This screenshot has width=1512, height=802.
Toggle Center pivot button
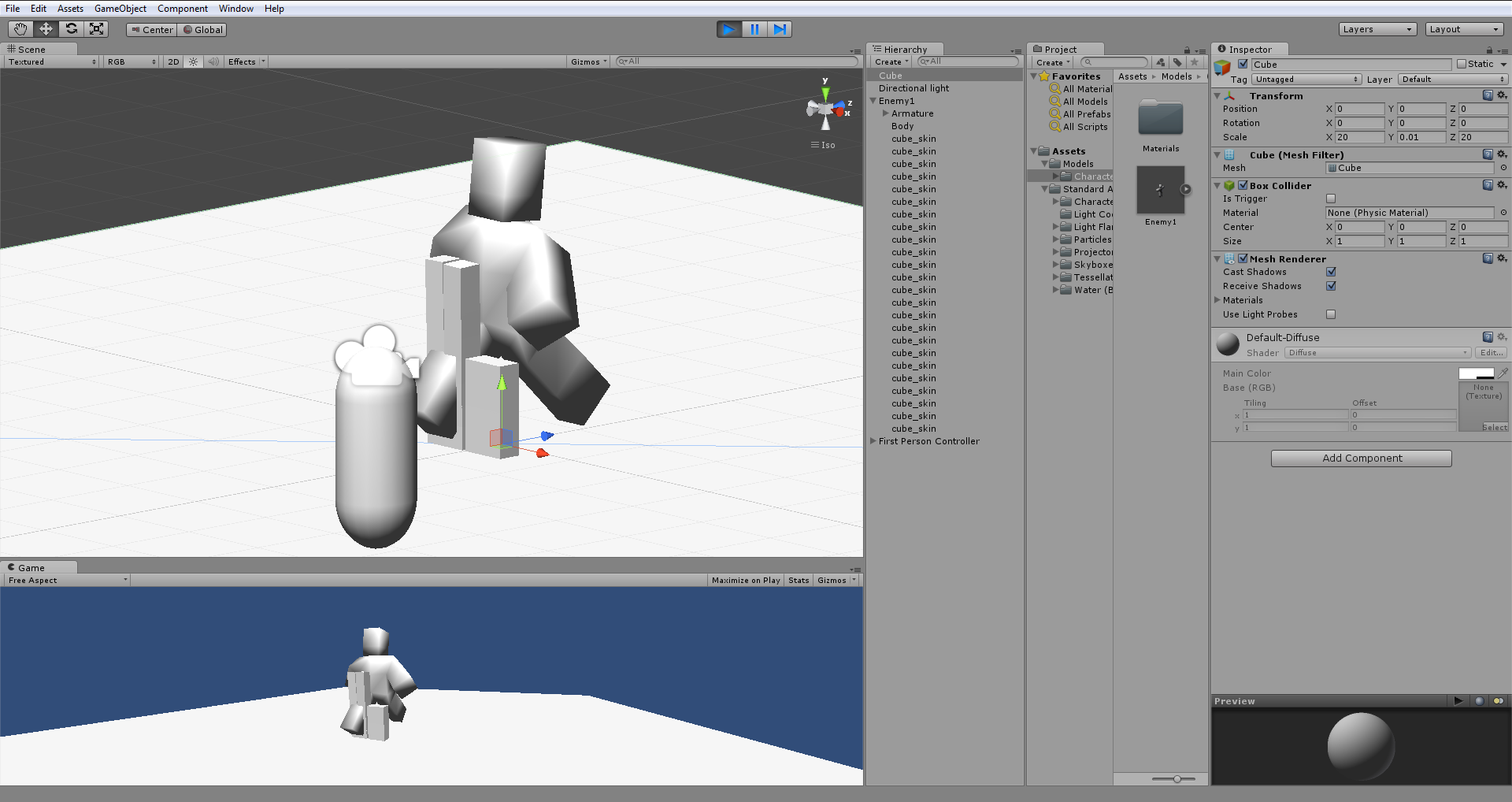[x=151, y=29]
